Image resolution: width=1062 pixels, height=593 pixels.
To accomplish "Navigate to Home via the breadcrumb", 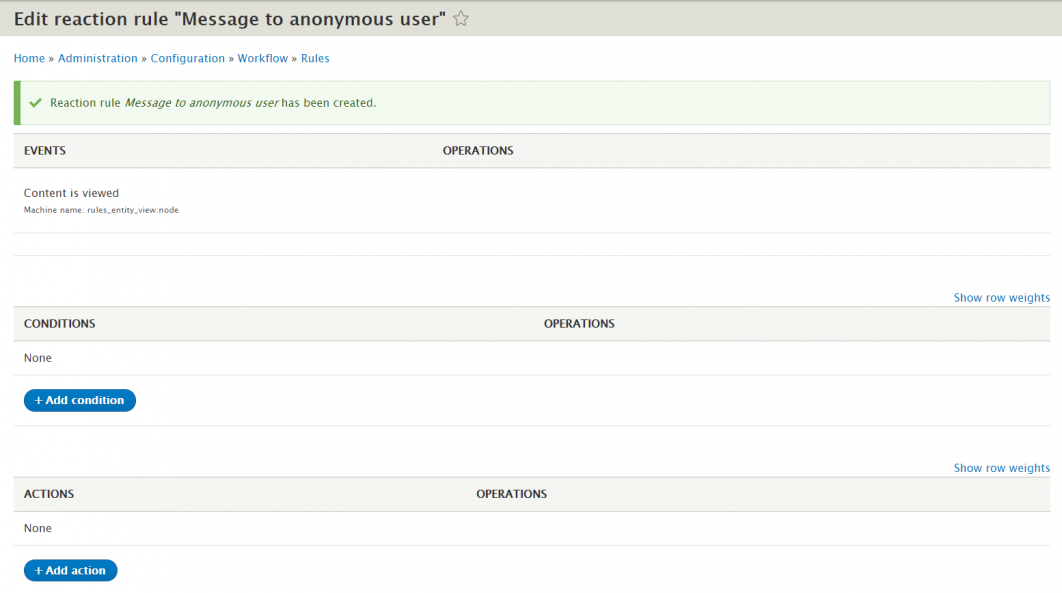I will point(28,58).
